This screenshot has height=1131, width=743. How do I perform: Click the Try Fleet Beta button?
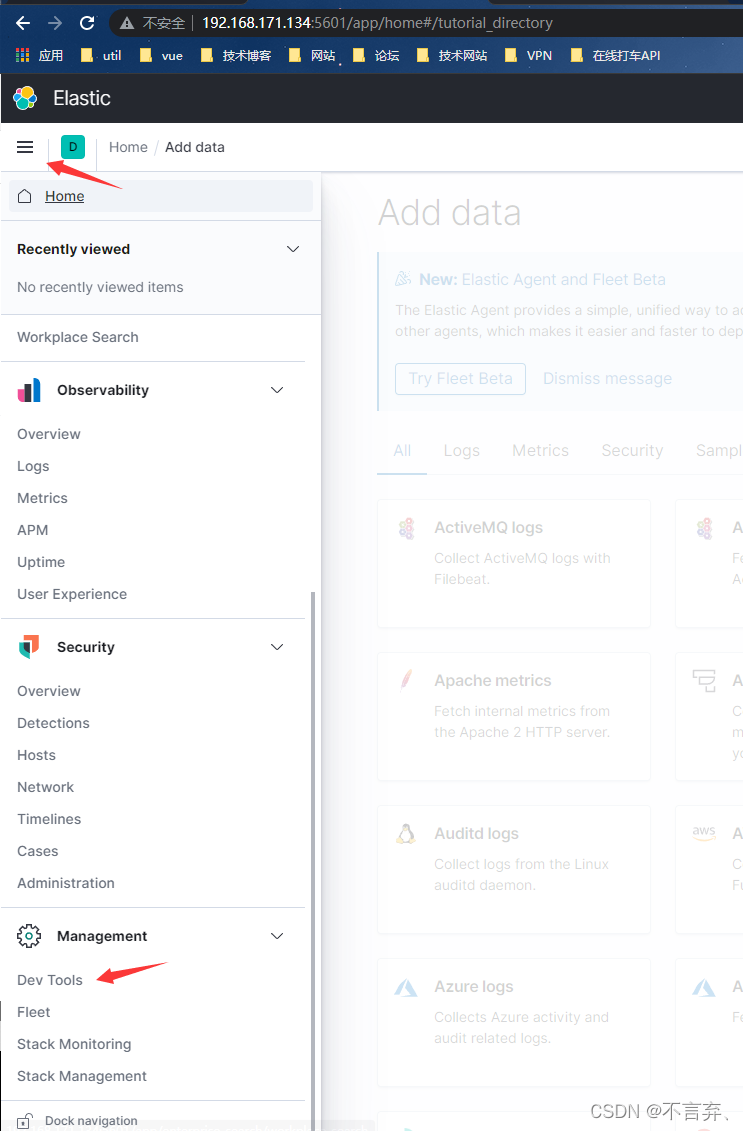pyautogui.click(x=460, y=379)
